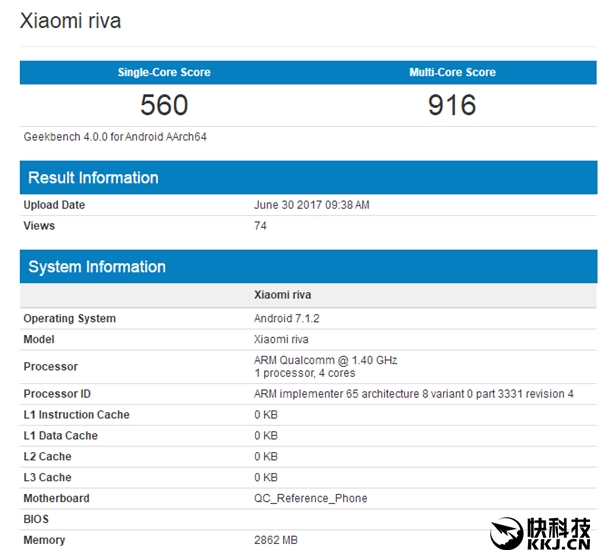Select the "1 processor, 4 cores" line

305,373
